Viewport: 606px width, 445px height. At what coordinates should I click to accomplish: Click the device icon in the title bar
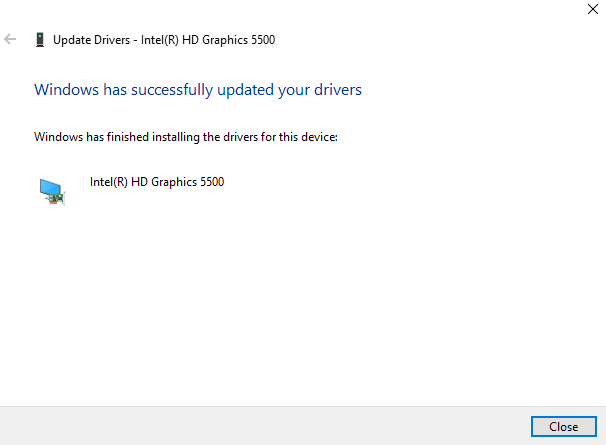pyautogui.click(x=39, y=40)
